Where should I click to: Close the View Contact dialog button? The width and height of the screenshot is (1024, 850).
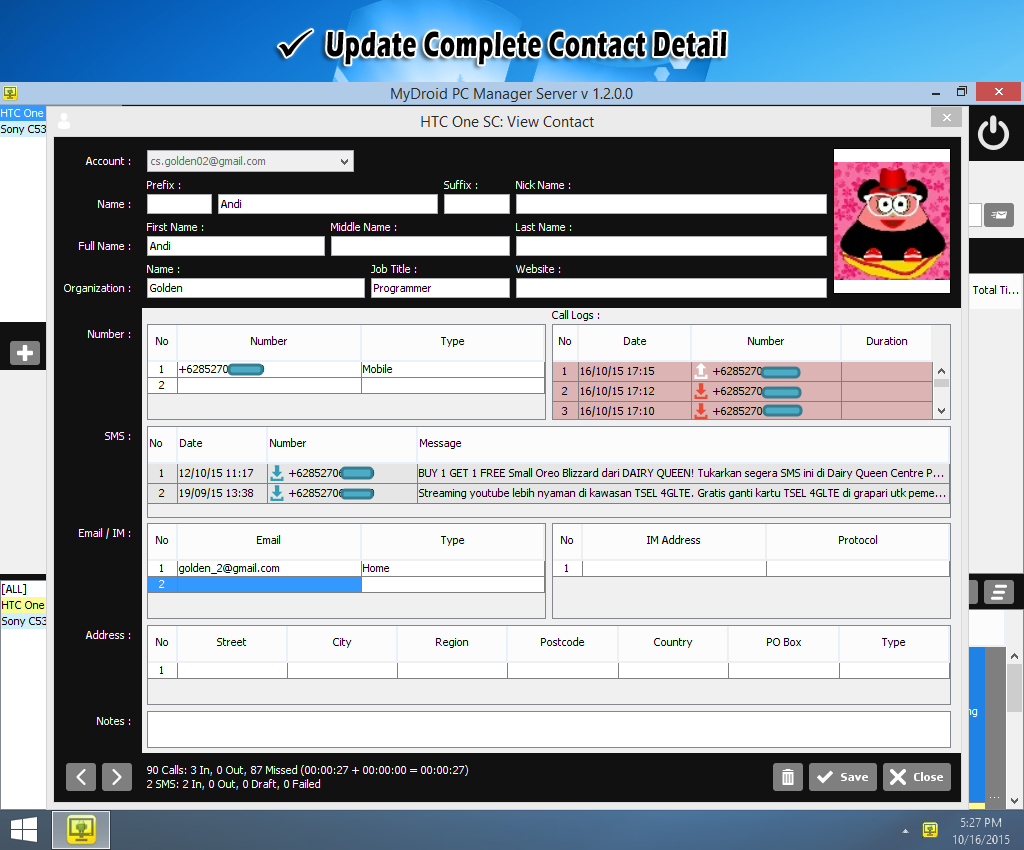tap(916, 777)
